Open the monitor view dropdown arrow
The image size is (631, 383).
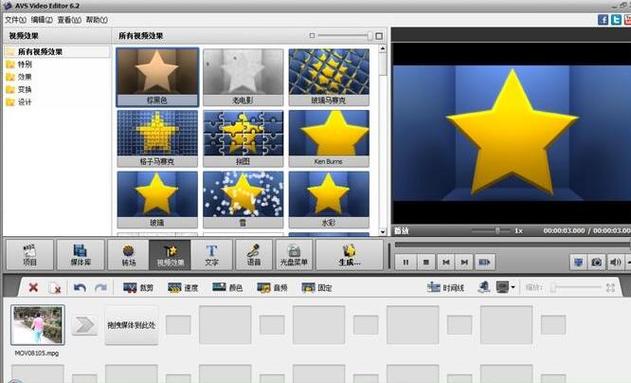(x=513, y=287)
